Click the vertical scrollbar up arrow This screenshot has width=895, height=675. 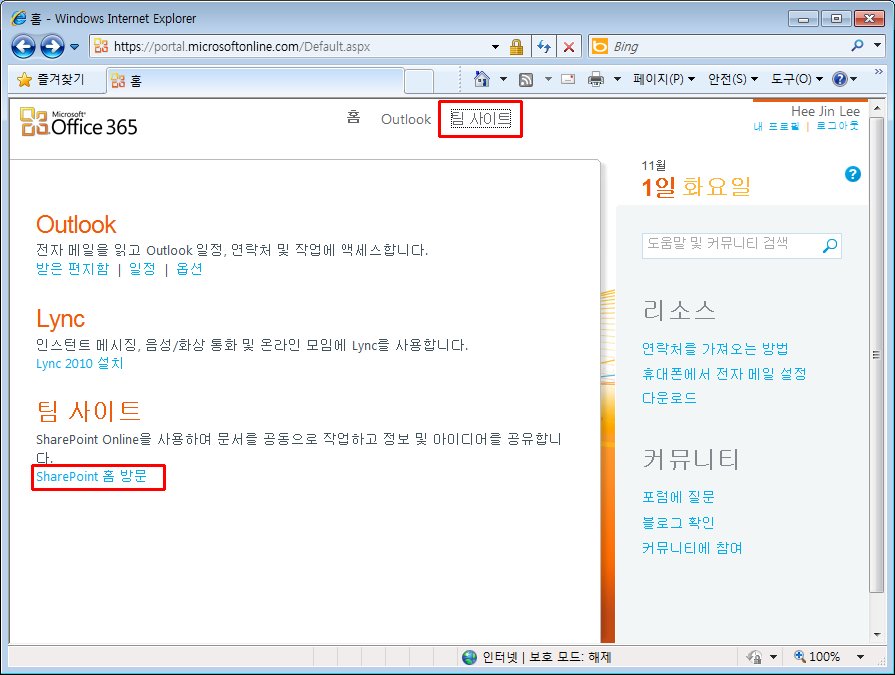[877, 108]
